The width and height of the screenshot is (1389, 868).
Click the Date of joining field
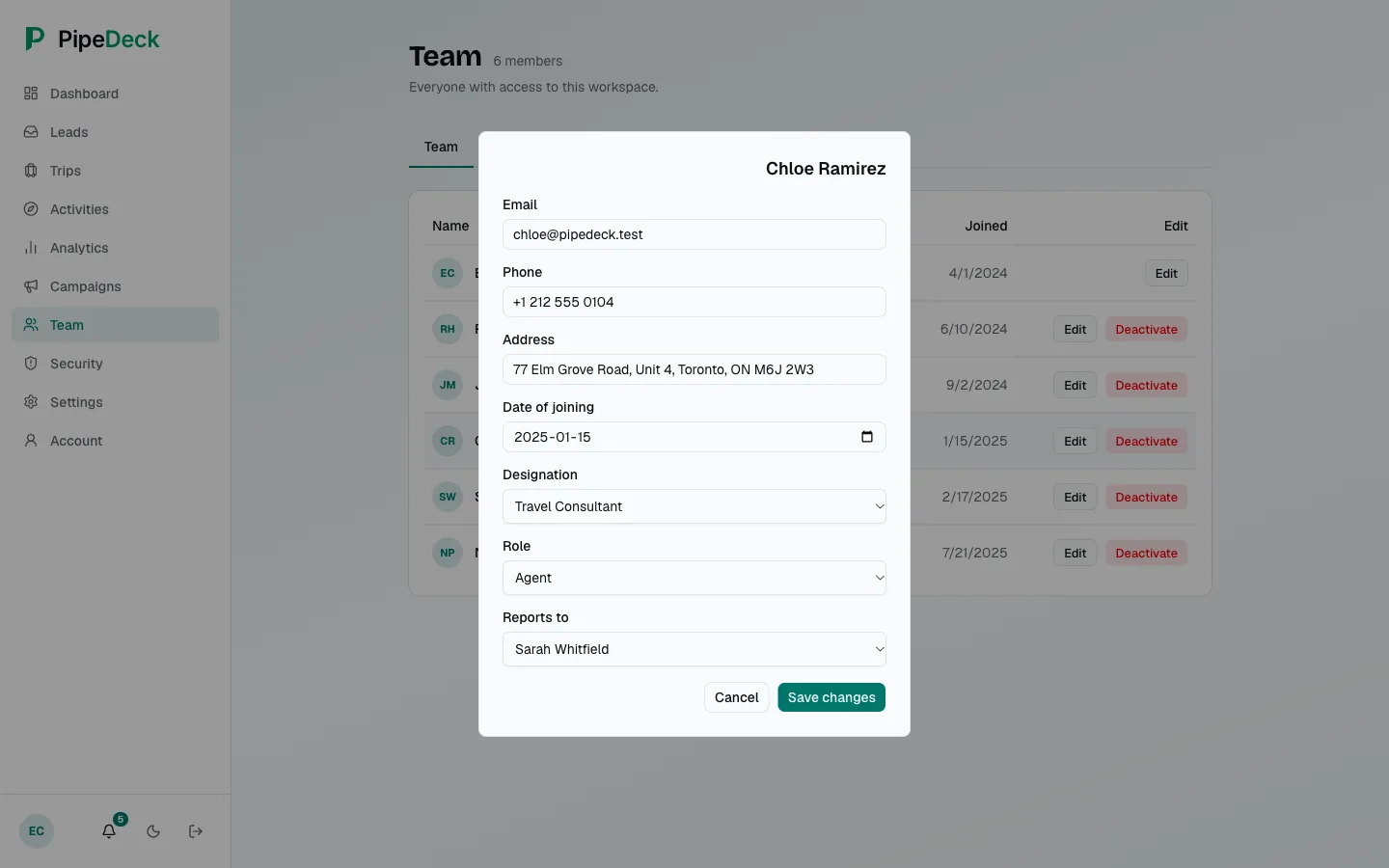[694, 437]
